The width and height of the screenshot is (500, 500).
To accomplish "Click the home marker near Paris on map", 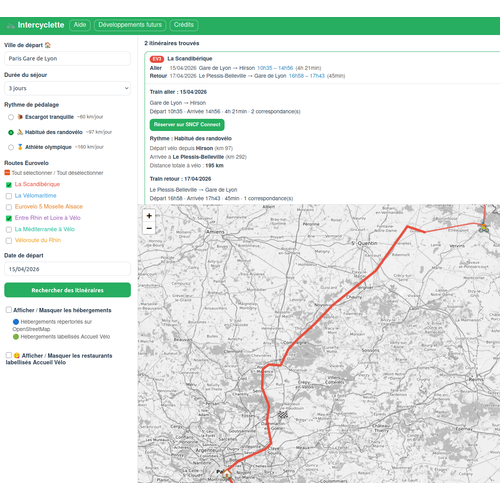I will pos(227,474).
